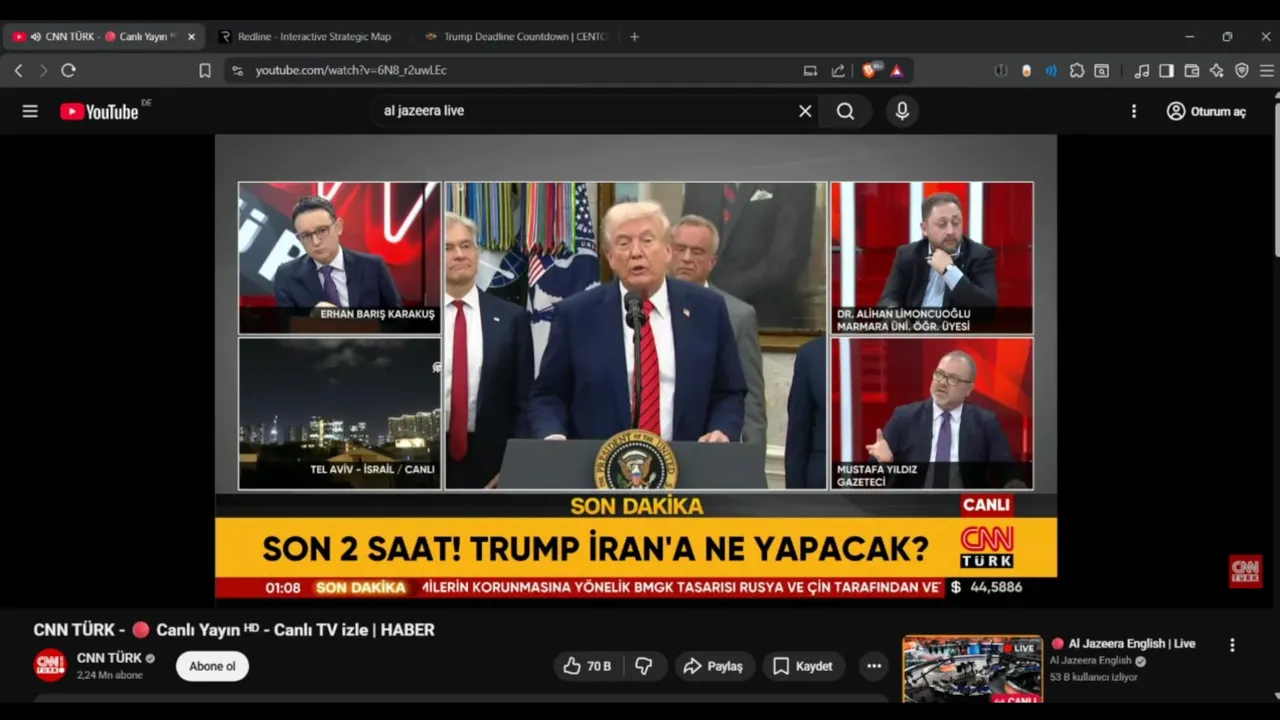Open the search-in-window toolbar icon
This screenshot has width=1280, height=720.
[x=1101, y=70]
